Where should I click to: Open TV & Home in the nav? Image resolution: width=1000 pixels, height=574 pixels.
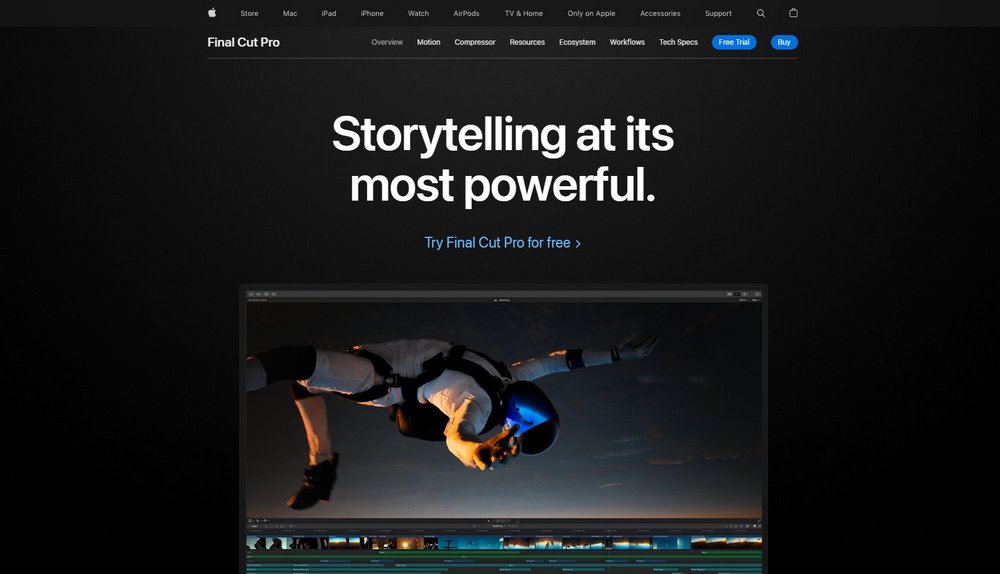(524, 13)
